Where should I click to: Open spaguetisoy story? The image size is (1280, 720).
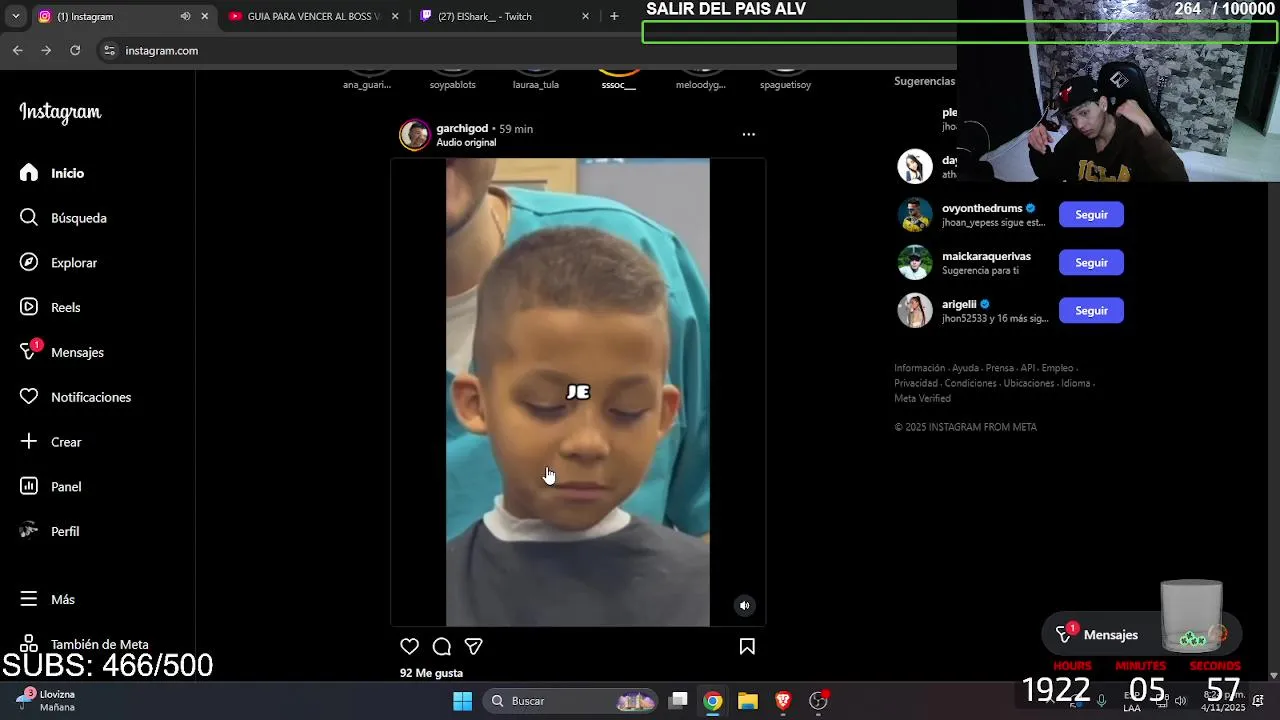point(785,78)
